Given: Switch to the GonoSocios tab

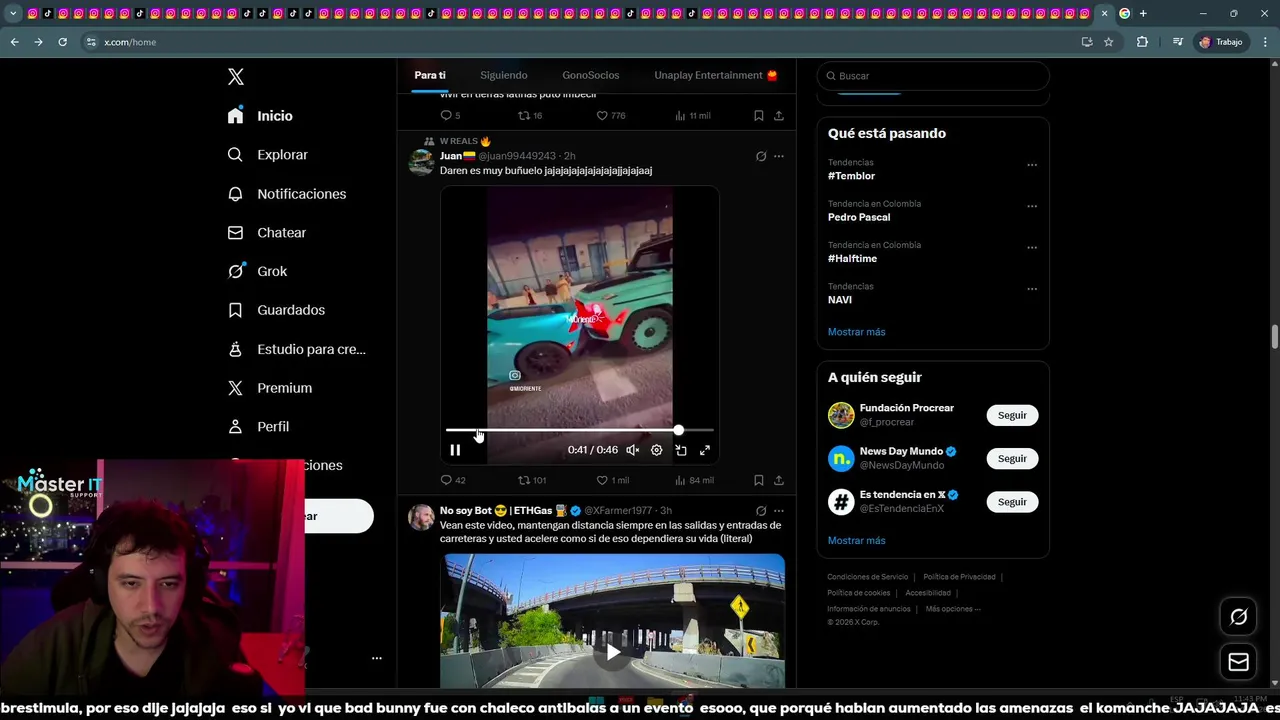Looking at the screenshot, I should point(590,75).
